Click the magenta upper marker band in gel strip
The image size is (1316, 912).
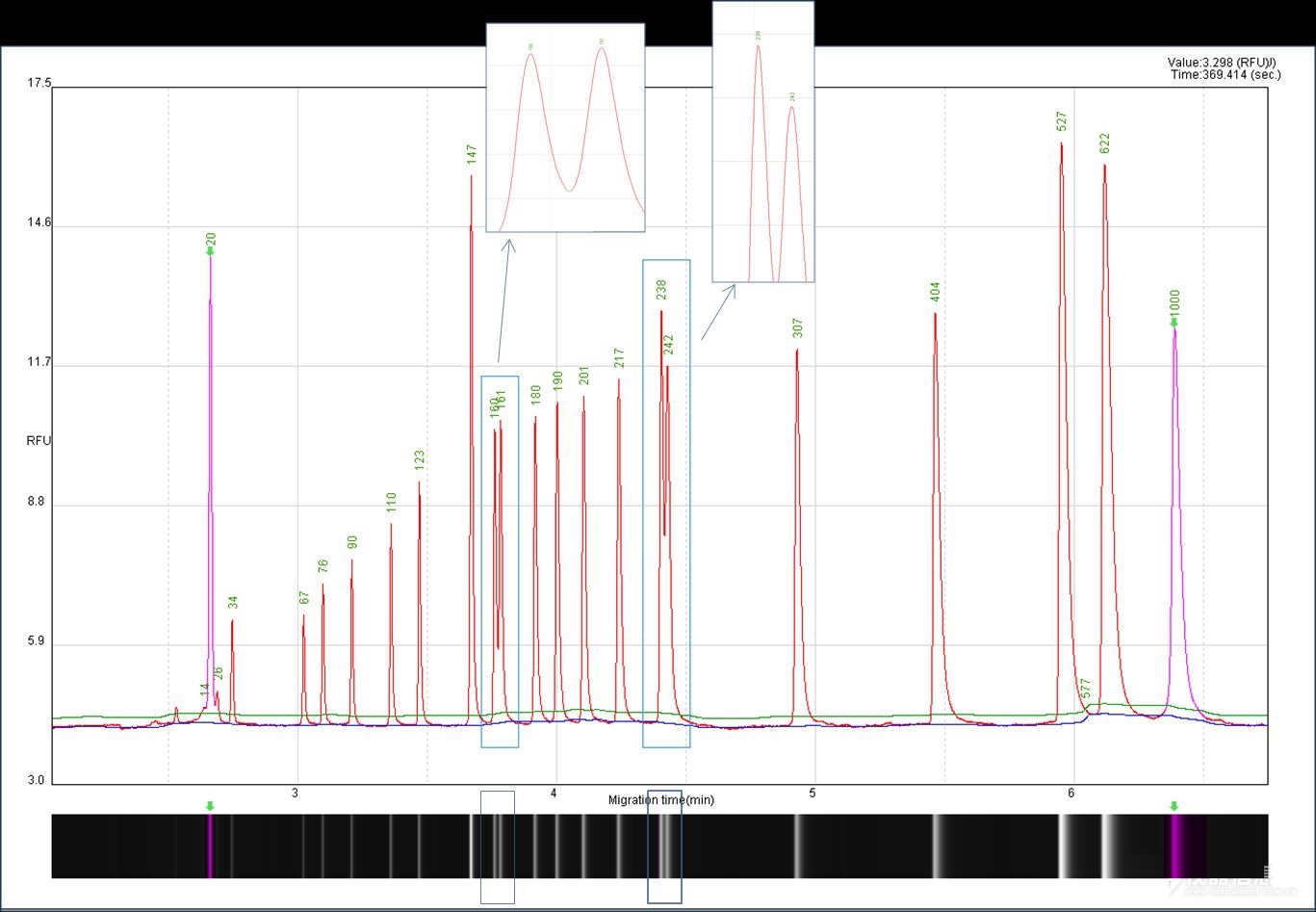(1175, 847)
